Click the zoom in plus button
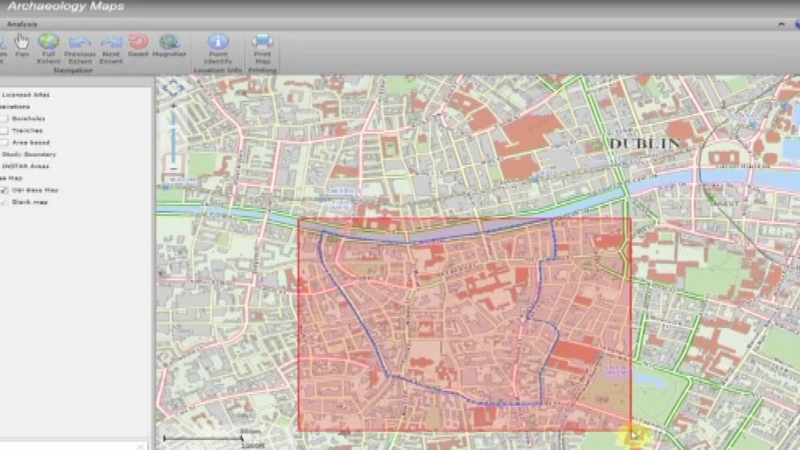The width and height of the screenshot is (800, 450). [173, 105]
